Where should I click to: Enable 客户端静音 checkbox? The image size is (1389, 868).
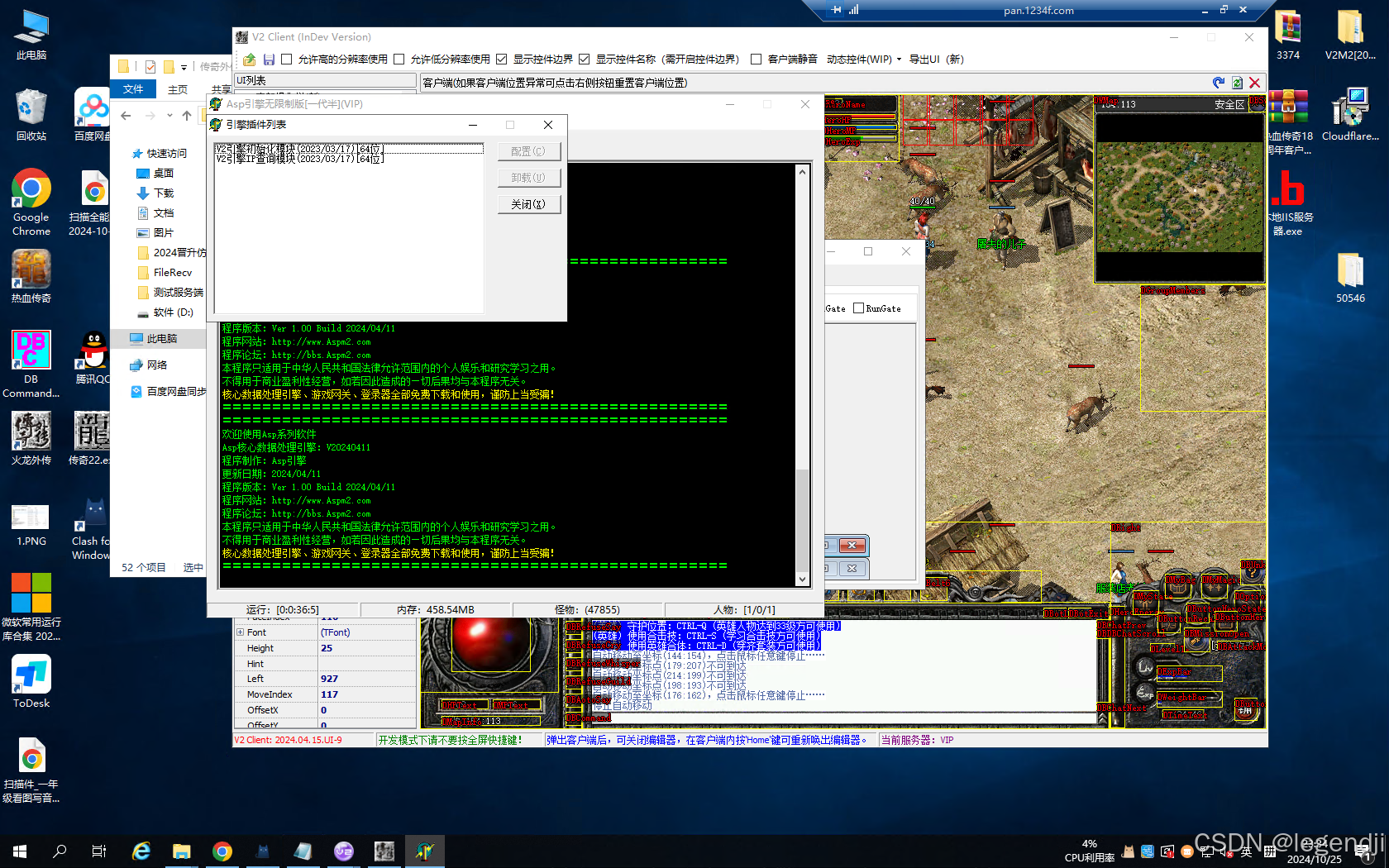[756, 60]
